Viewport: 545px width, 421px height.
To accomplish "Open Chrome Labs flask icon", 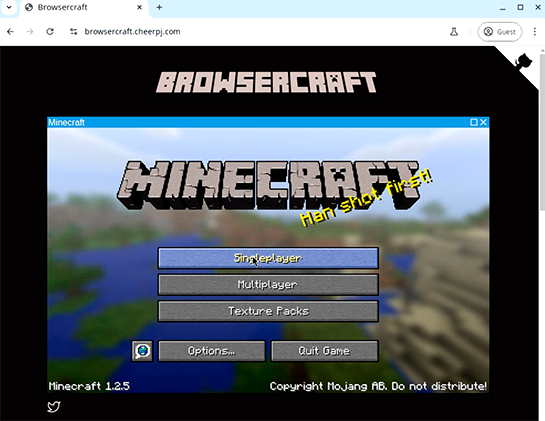I will click(x=454, y=32).
